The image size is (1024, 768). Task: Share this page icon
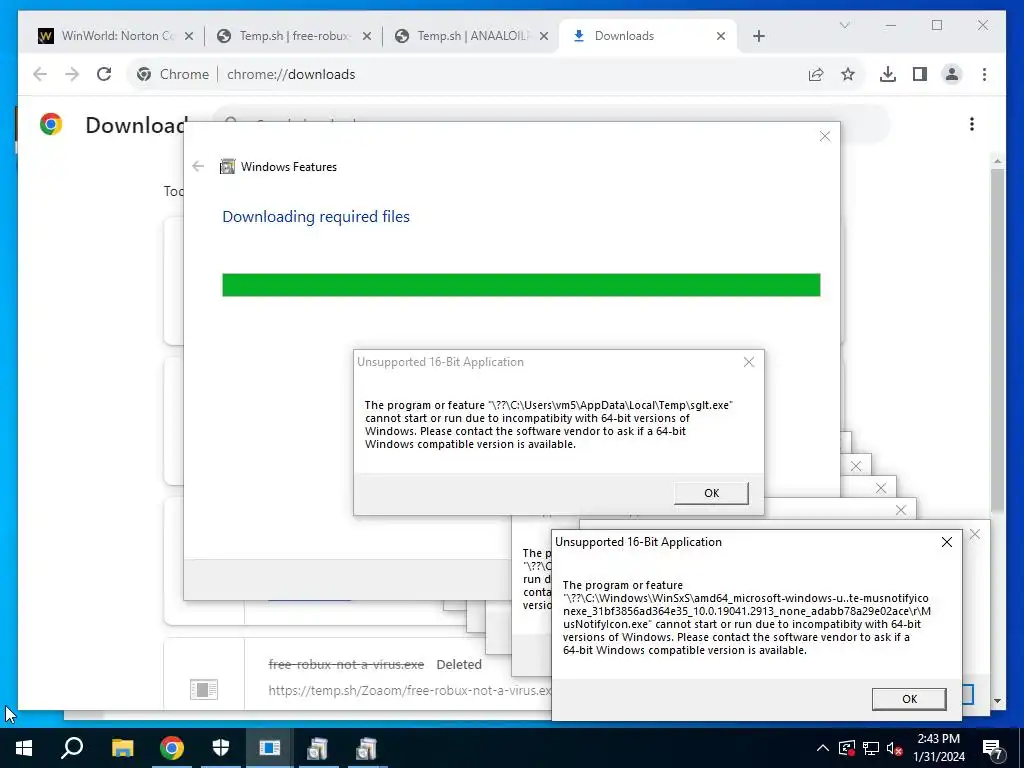point(816,74)
